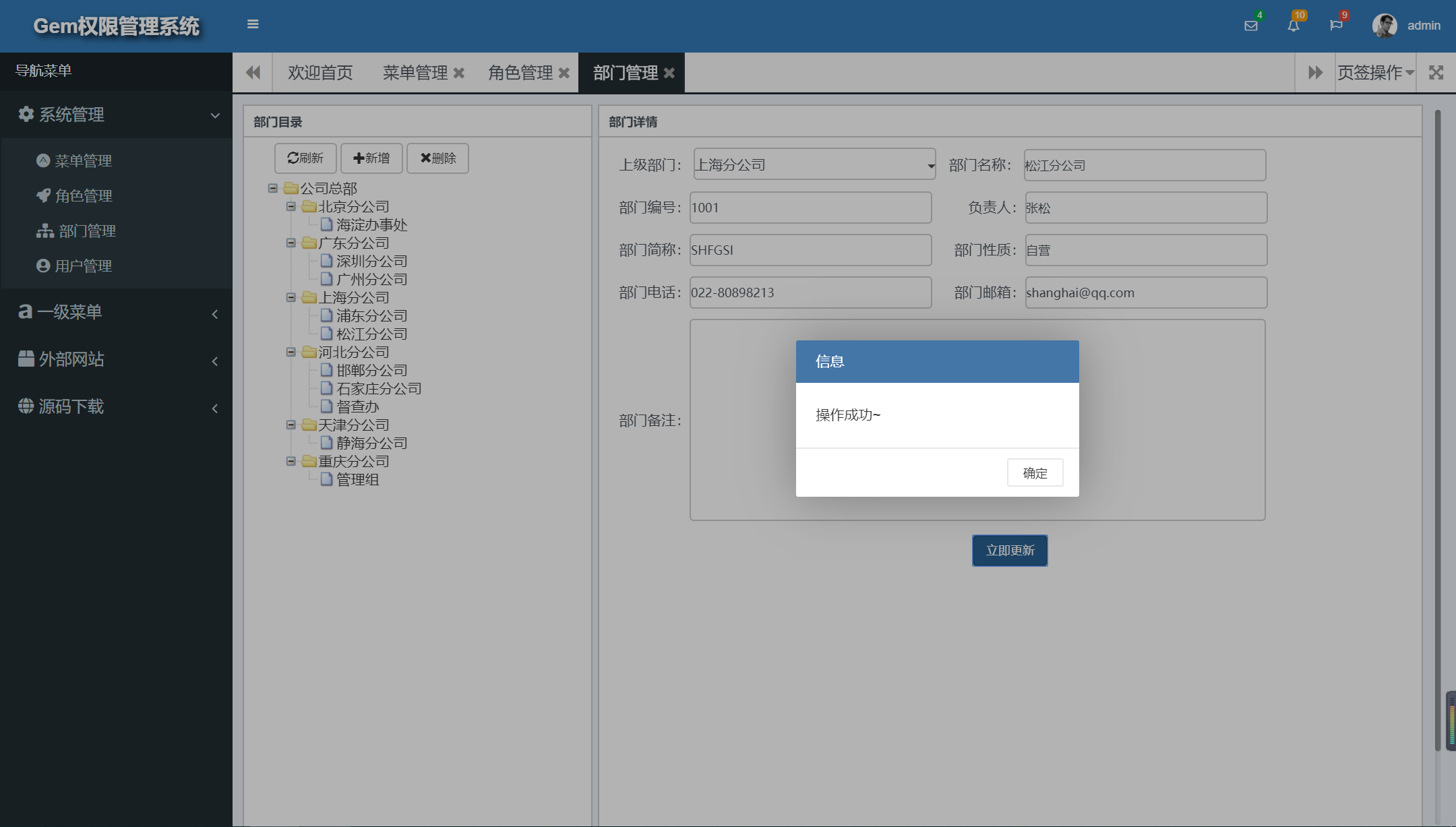The height and width of the screenshot is (827, 1456).
Task: Click the 立即更新 update button
Action: point(1009,550)
